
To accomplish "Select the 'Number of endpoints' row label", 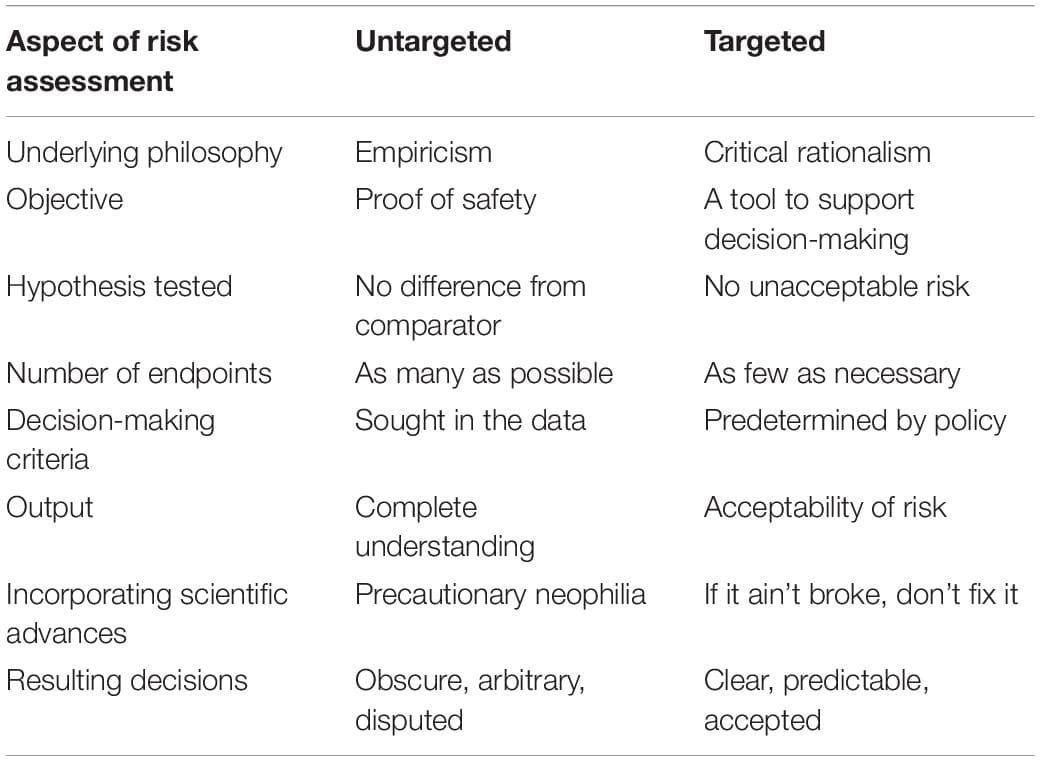I will pyautogui.click(x=138, y=373).
